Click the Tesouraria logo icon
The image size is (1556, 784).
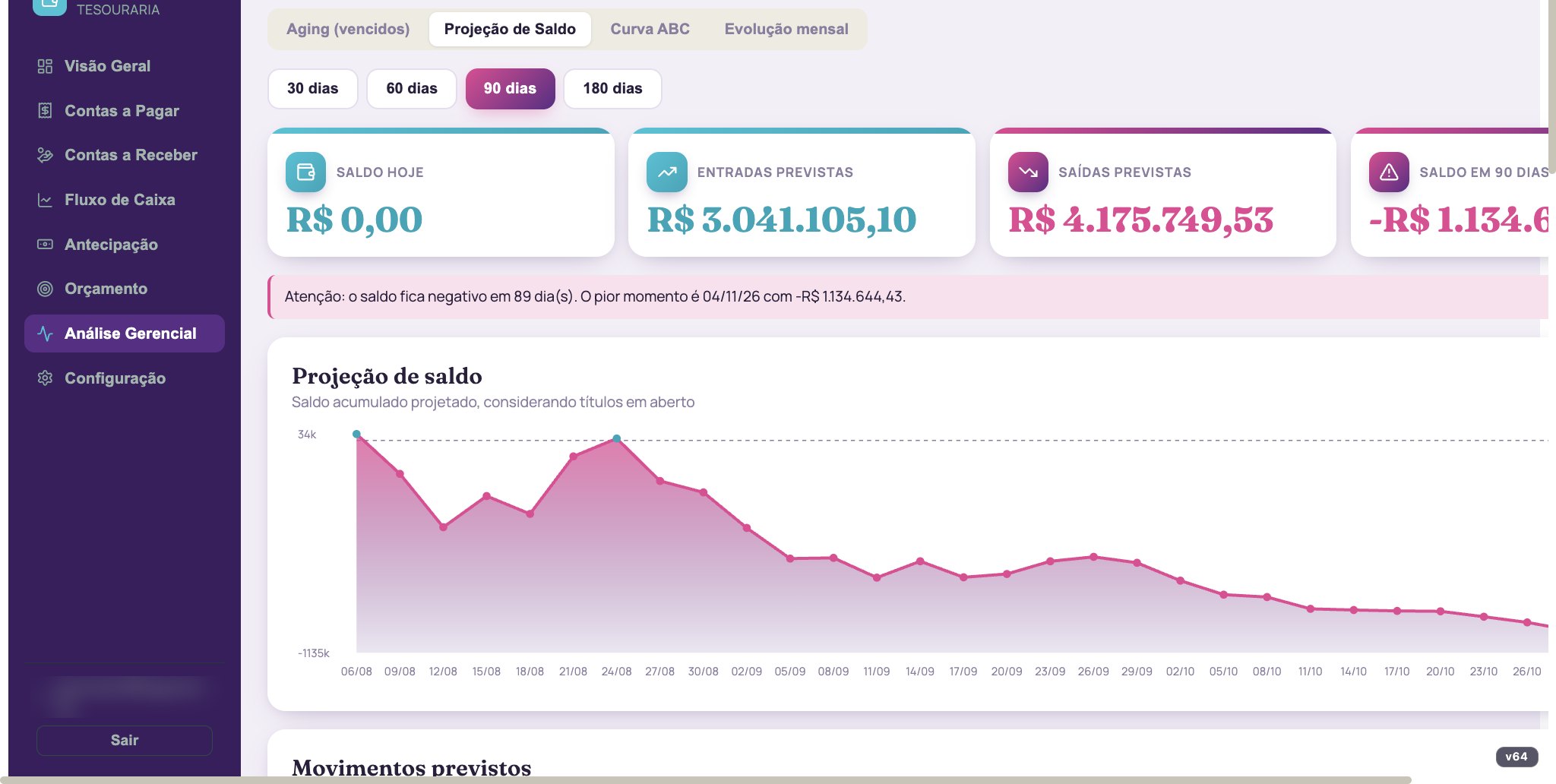(49, 6)
